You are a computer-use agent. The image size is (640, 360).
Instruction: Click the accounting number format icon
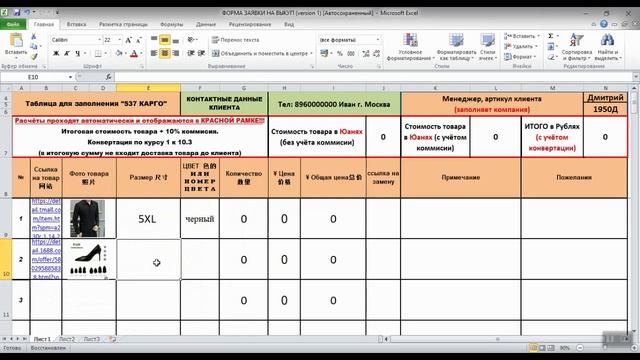click(324, 53)
